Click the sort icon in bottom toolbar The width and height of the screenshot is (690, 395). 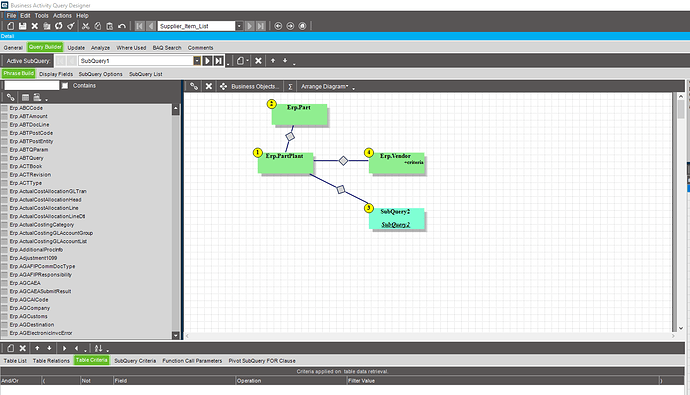[x=98, y=348]
